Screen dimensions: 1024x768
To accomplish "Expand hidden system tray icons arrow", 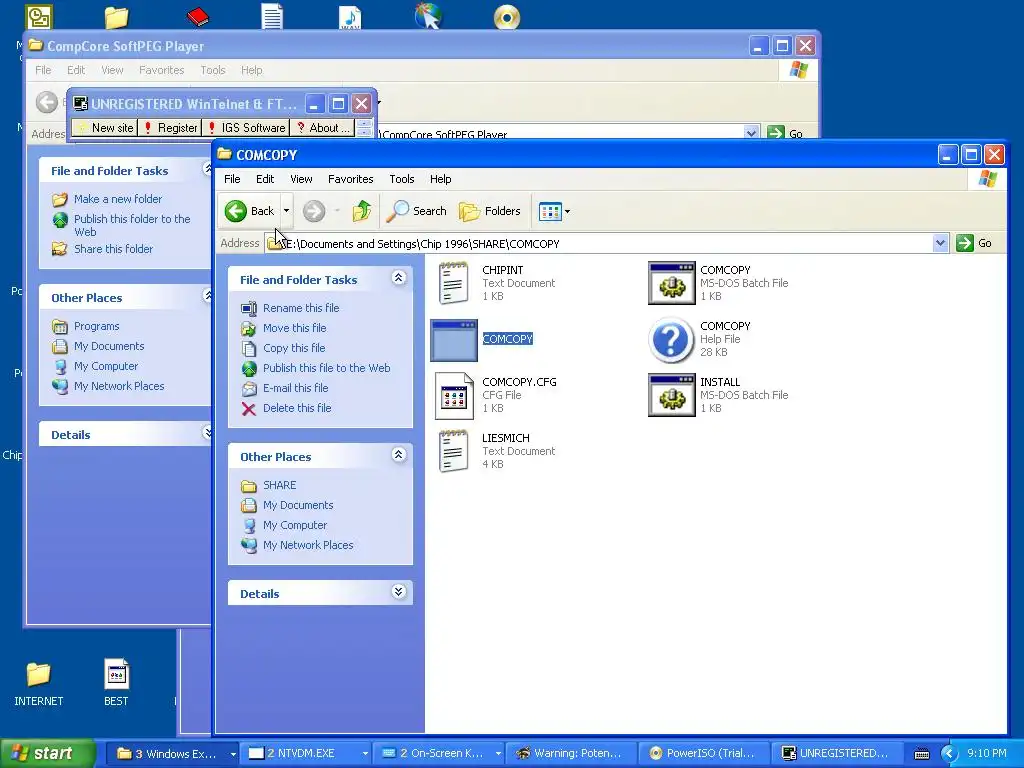I will [949, 754].
